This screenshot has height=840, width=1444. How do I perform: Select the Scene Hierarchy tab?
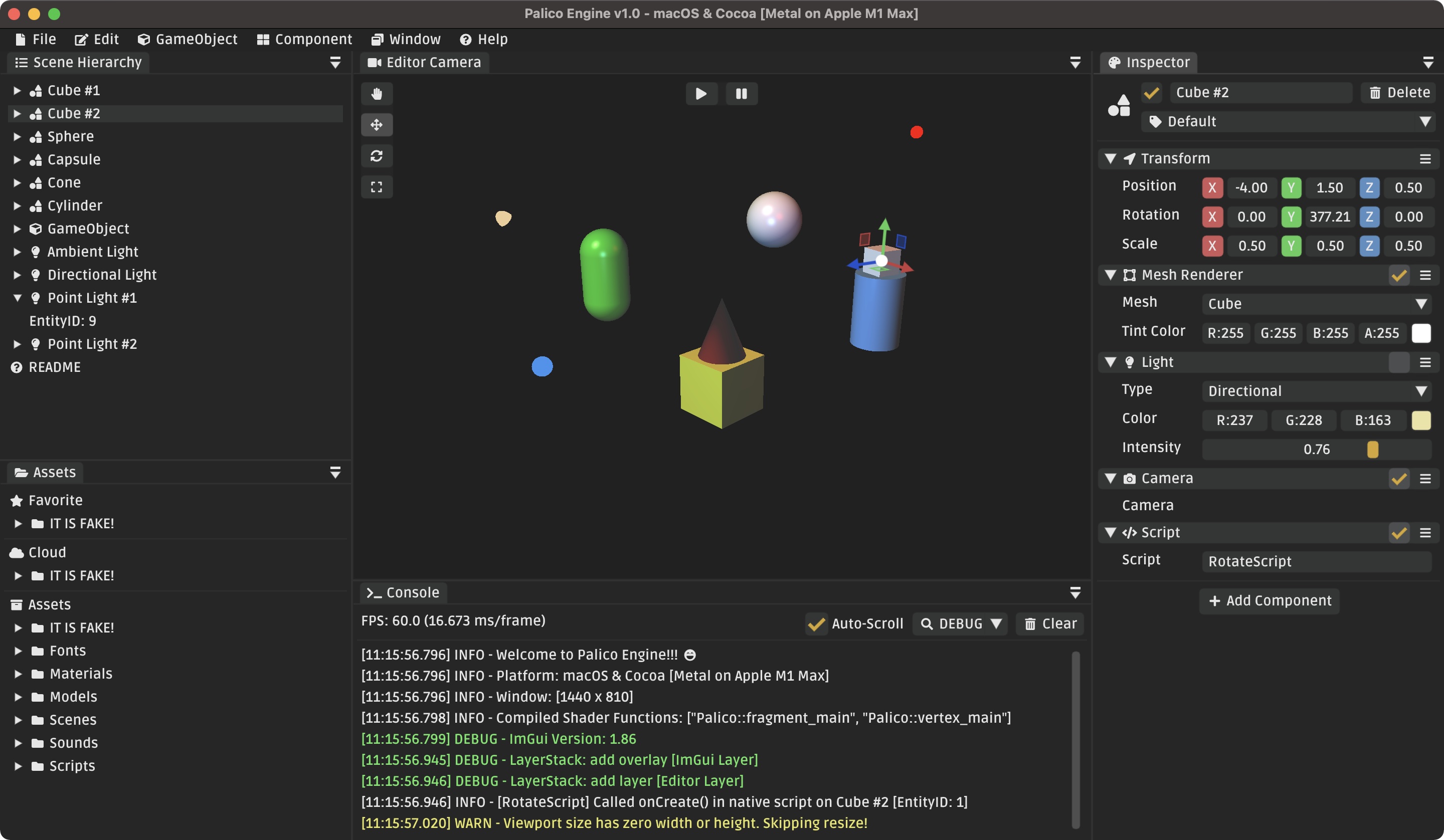click(79, 63)
